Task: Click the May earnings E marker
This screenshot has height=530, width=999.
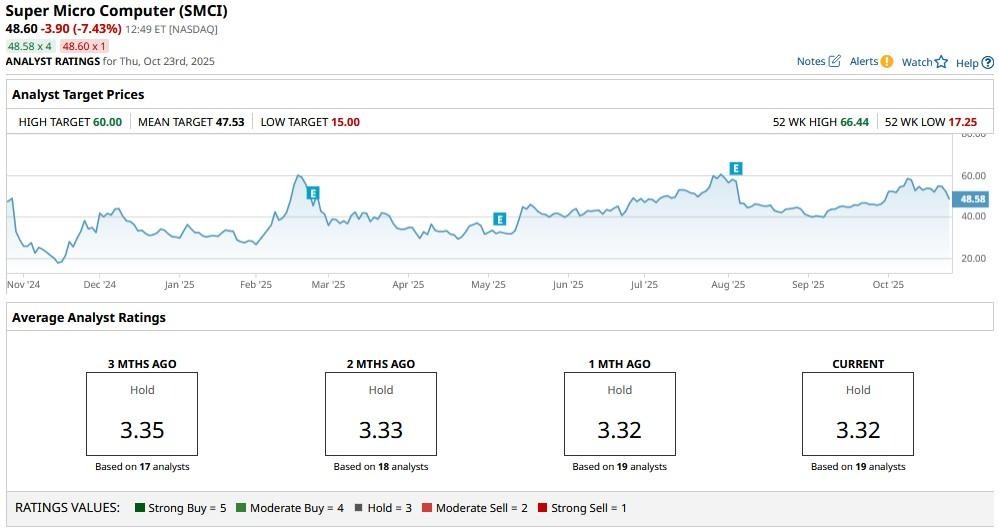Action: [x=500, y=219]
